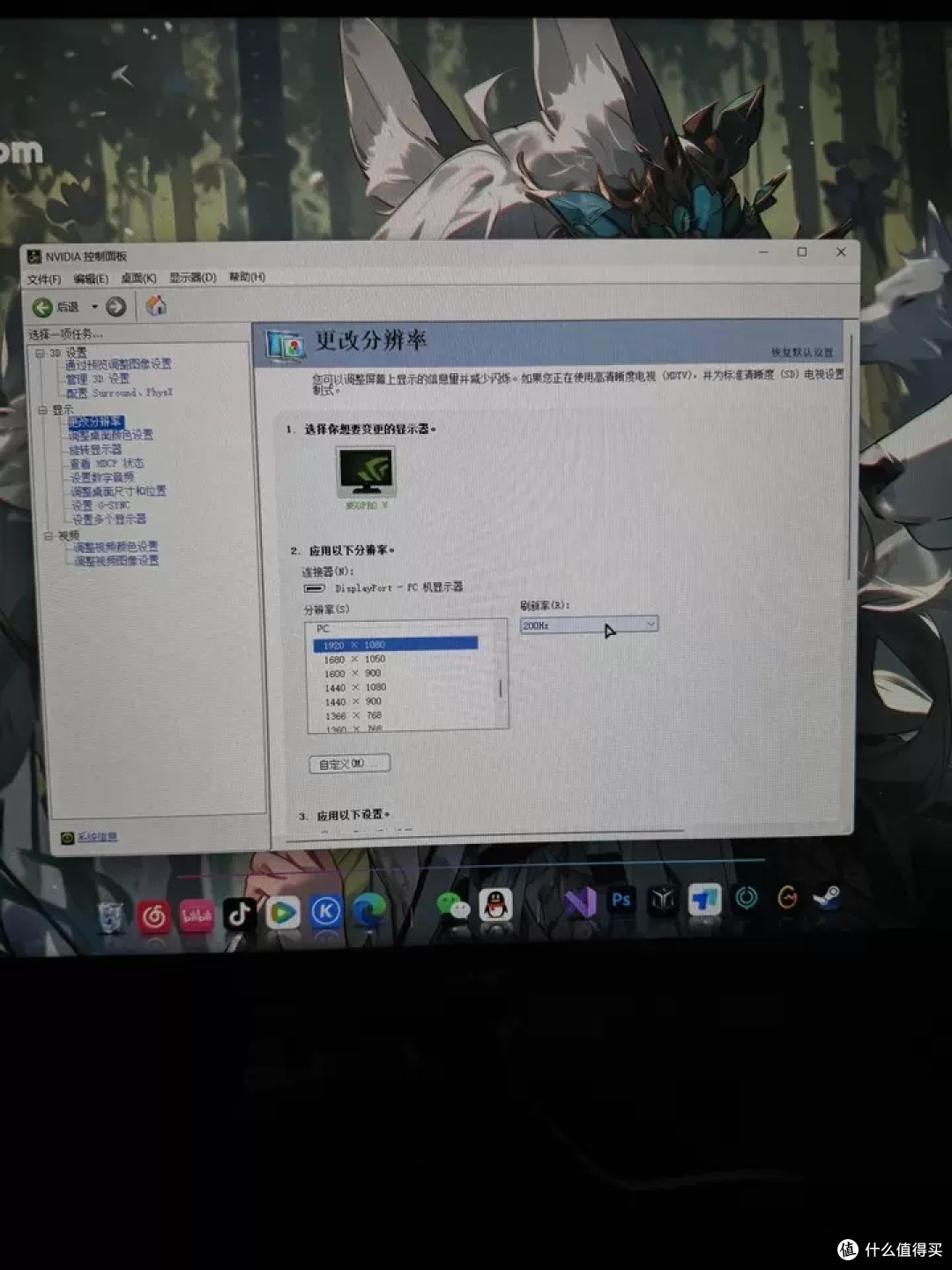
Task: Launch NetEase Cloud Music from the dock
Action: tap(154, 917)
